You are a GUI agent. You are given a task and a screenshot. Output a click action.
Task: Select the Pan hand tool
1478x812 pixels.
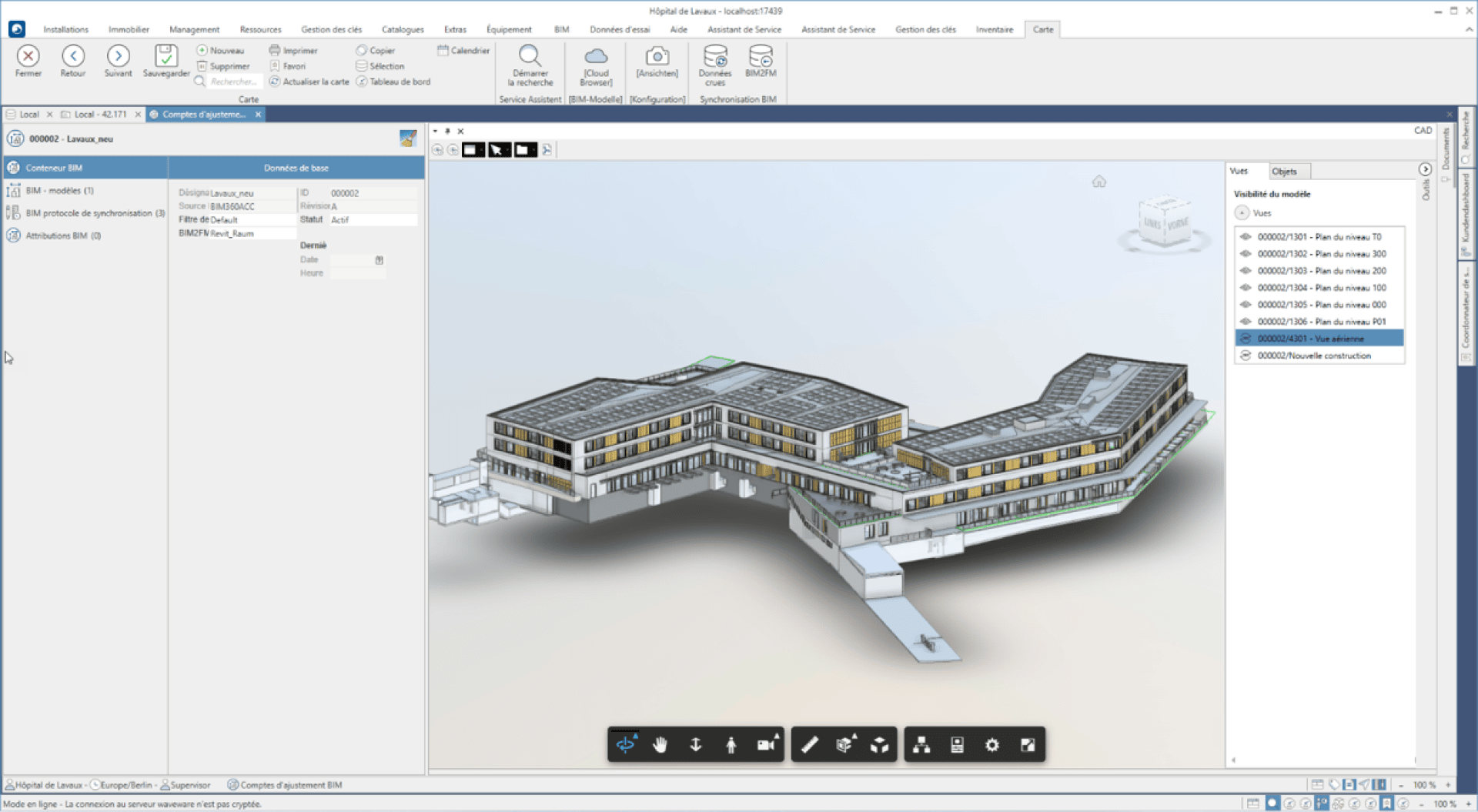660,745
